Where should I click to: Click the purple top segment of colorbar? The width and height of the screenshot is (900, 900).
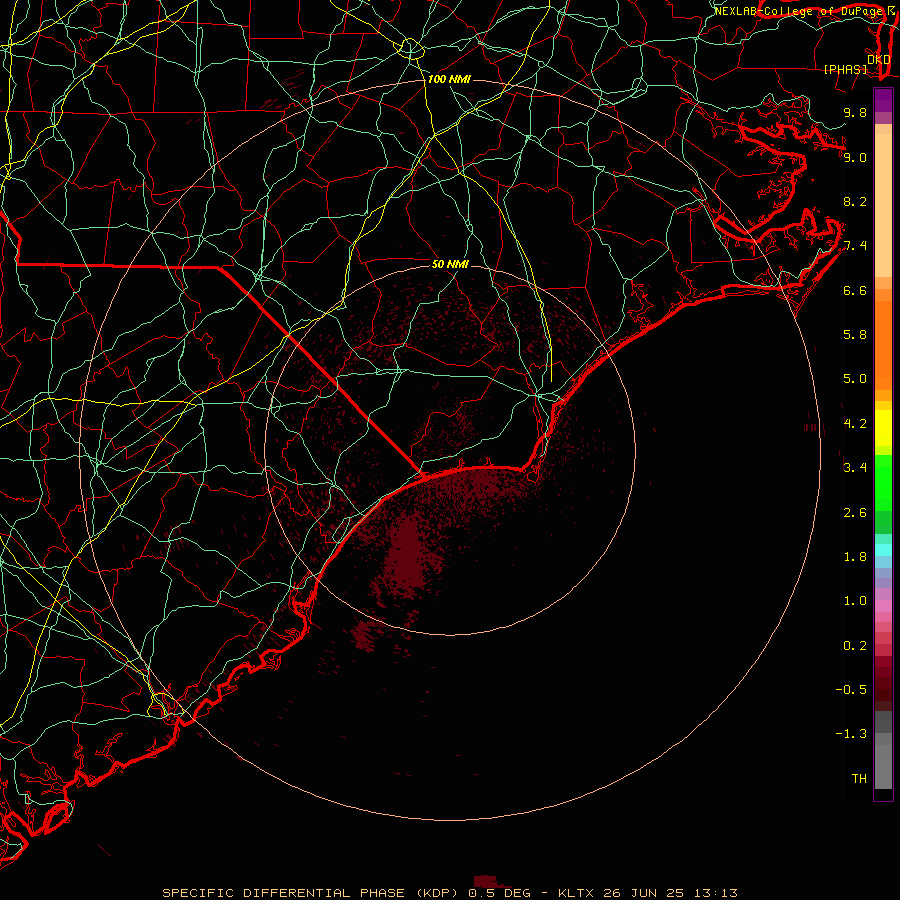pyautogui.click(x=883, y=100)
